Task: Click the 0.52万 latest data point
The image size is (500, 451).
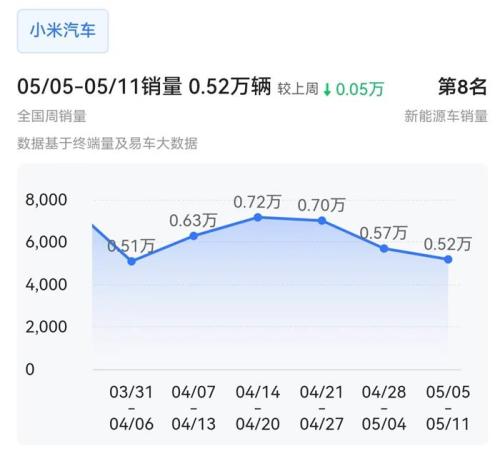Action: [448, 259]
